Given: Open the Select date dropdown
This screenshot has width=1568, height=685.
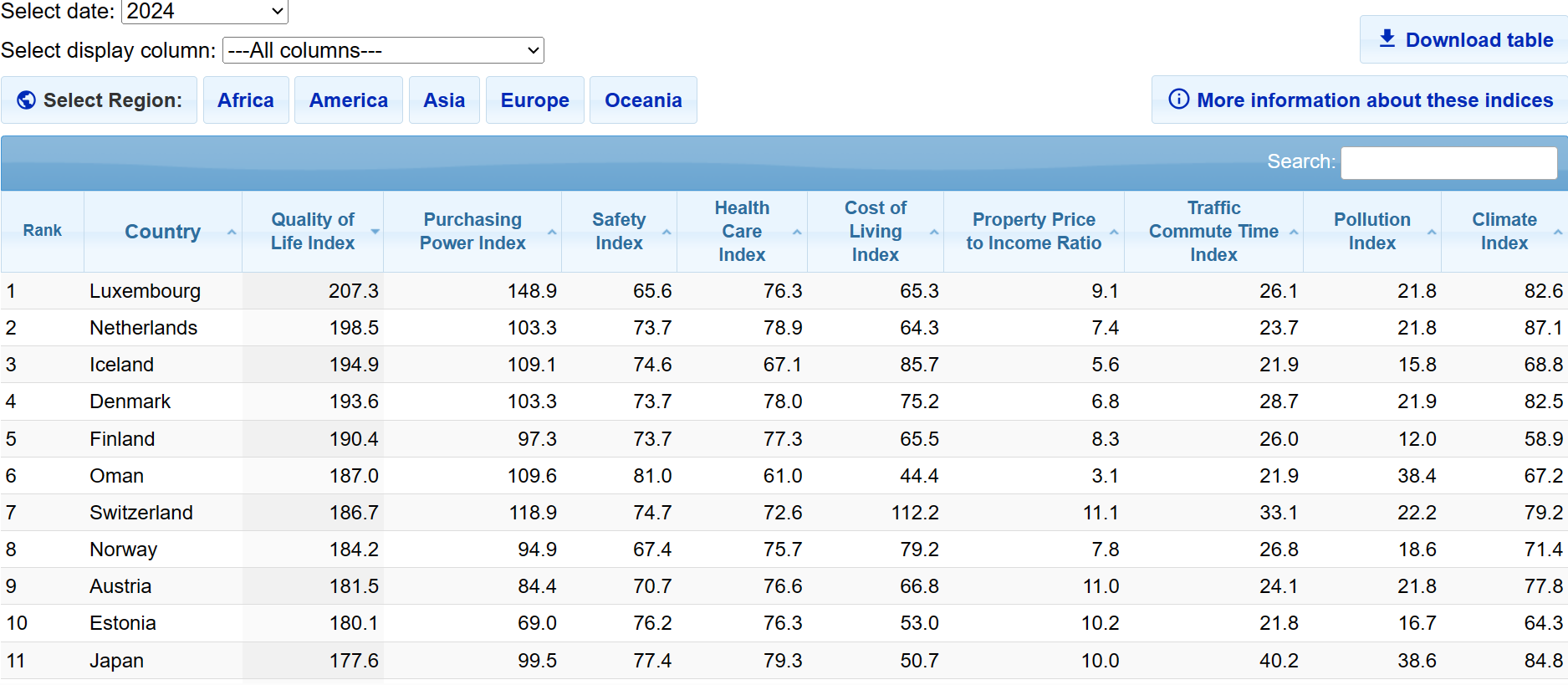Looking at the screenshot, I should pos(205,12).
